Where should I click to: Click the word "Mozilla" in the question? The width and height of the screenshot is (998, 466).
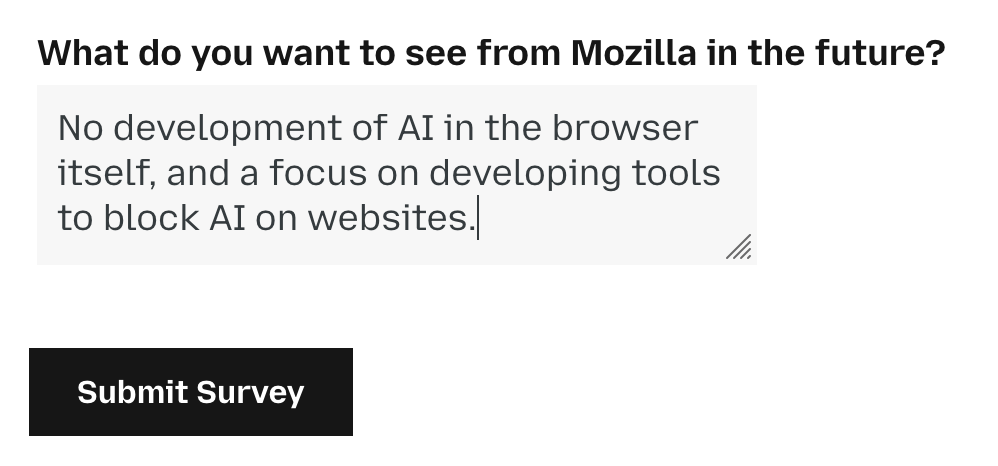pyautogui.click(x=633, y=53)
